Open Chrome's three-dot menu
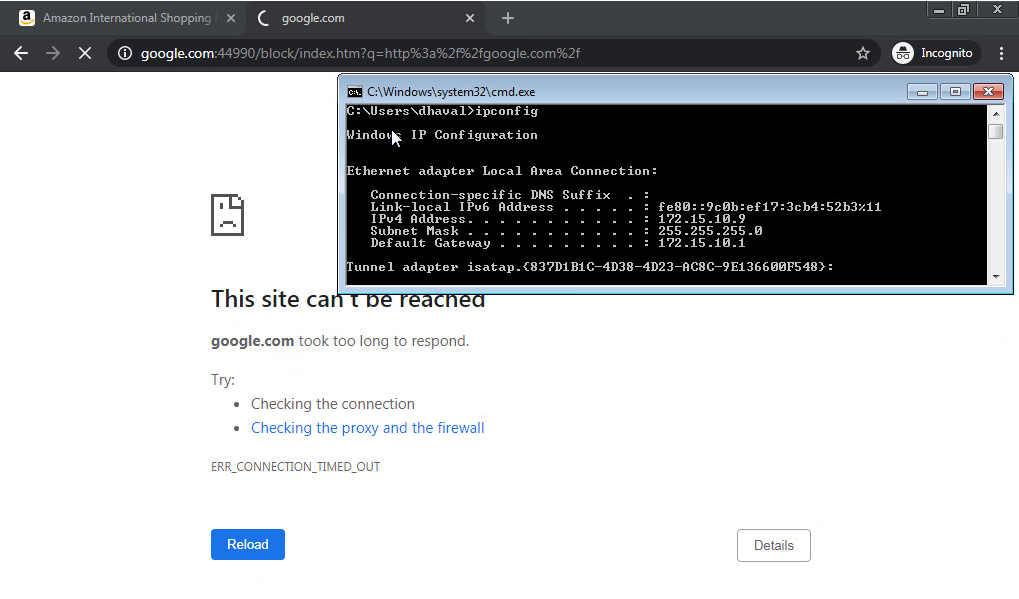 point(1001,53)
